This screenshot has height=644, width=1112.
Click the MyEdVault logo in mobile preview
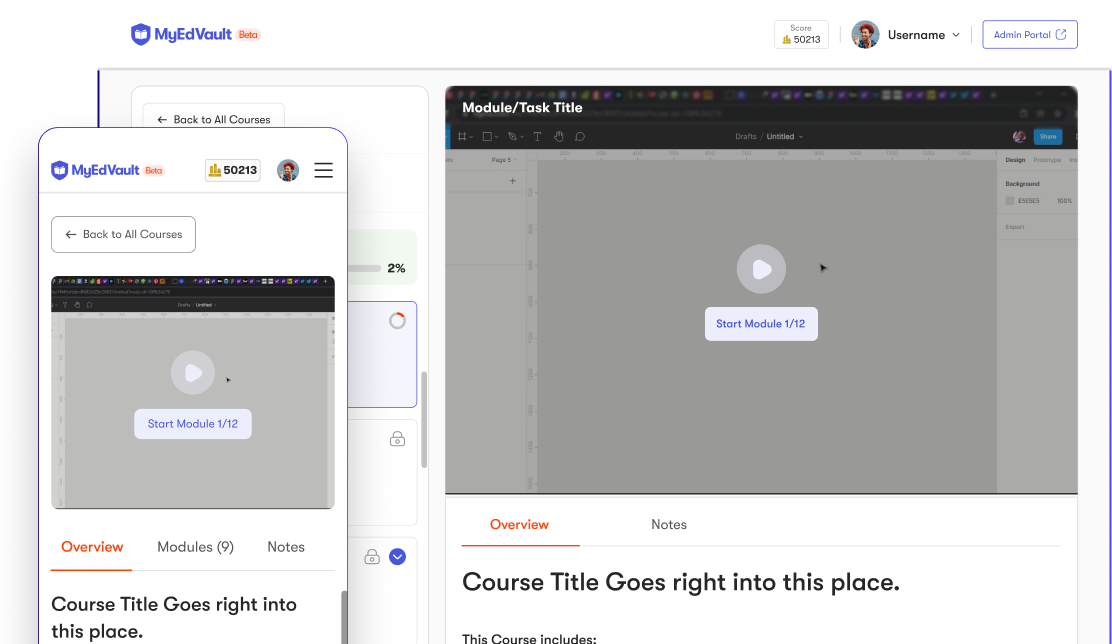tap(95, 170)
